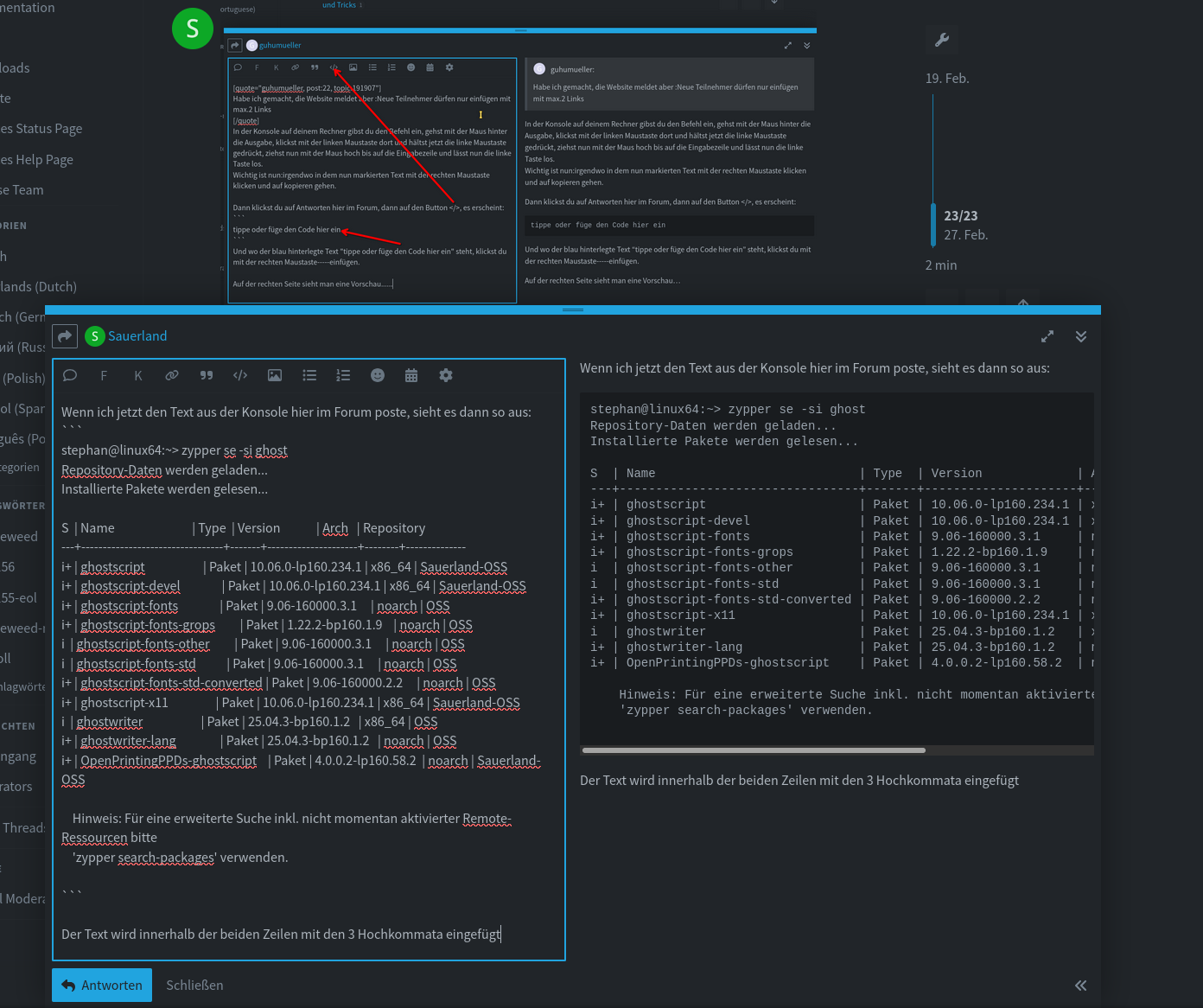Add a numbered list

pyautogui.click(x=343, y=375)
